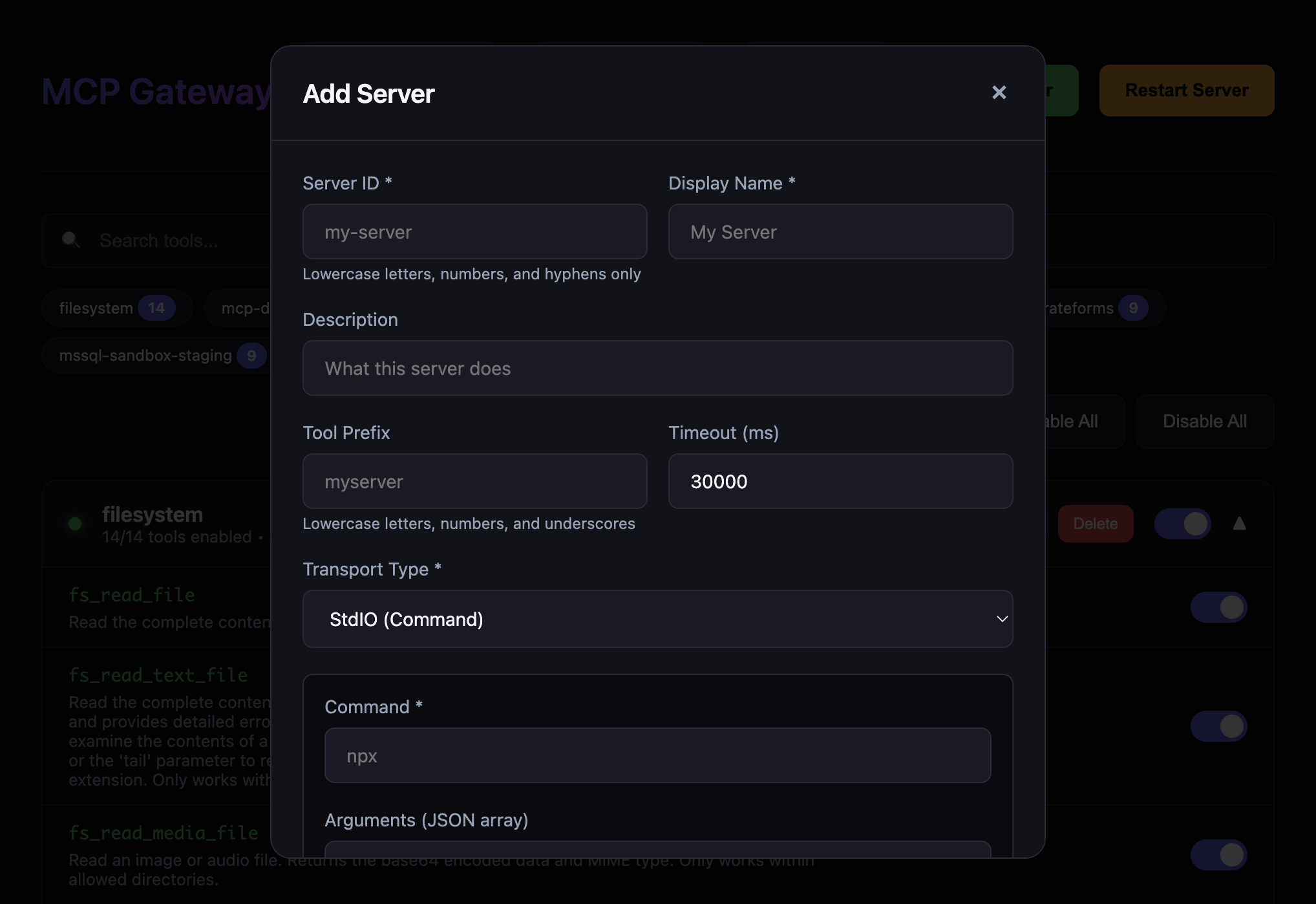Click the Delete button for filesystem

point(1095,524)
